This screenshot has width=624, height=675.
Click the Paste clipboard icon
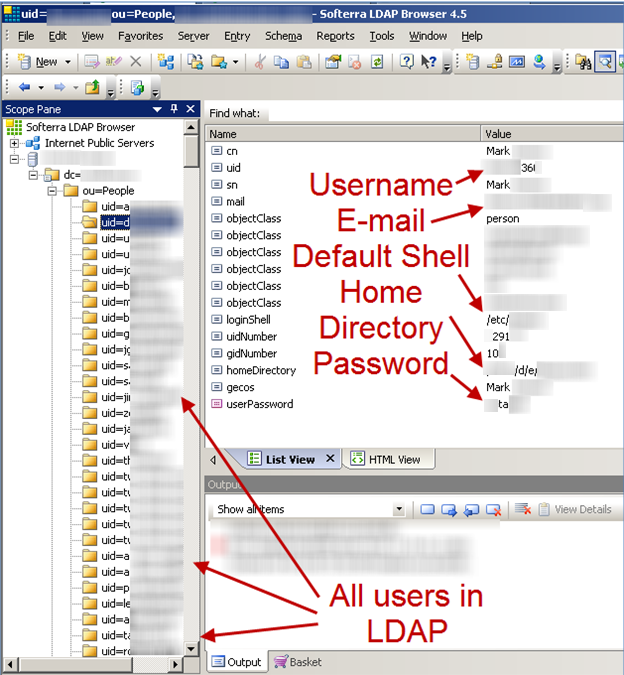(304, 62)
